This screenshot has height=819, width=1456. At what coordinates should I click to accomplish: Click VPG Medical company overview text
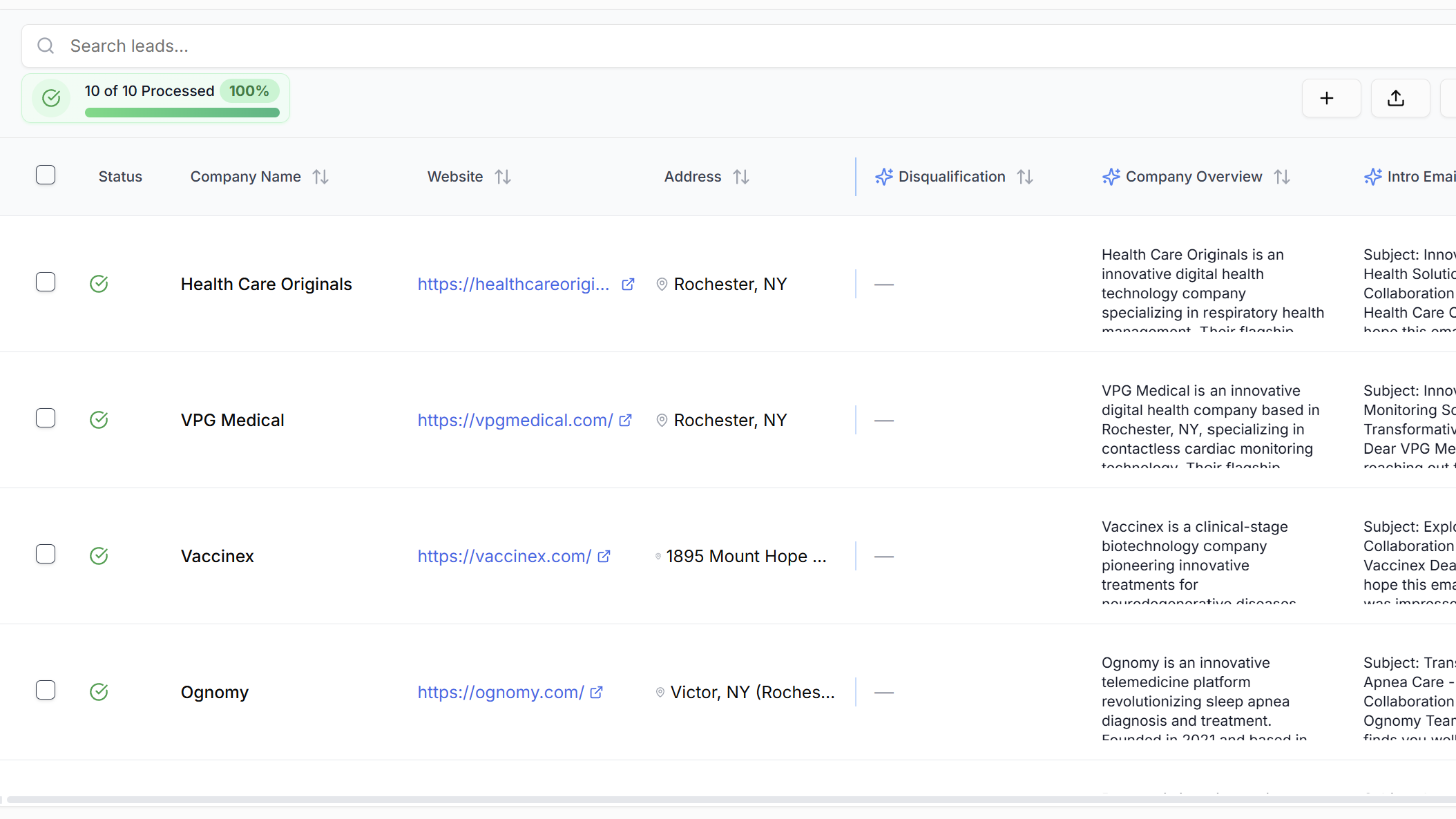(x=1211, y=425)
